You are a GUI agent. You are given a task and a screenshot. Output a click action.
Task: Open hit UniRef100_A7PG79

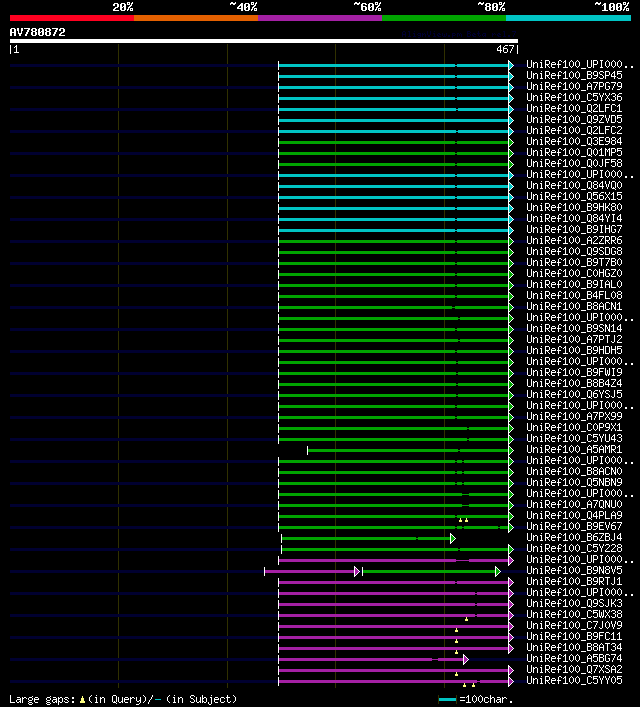(x=574, y=86)
